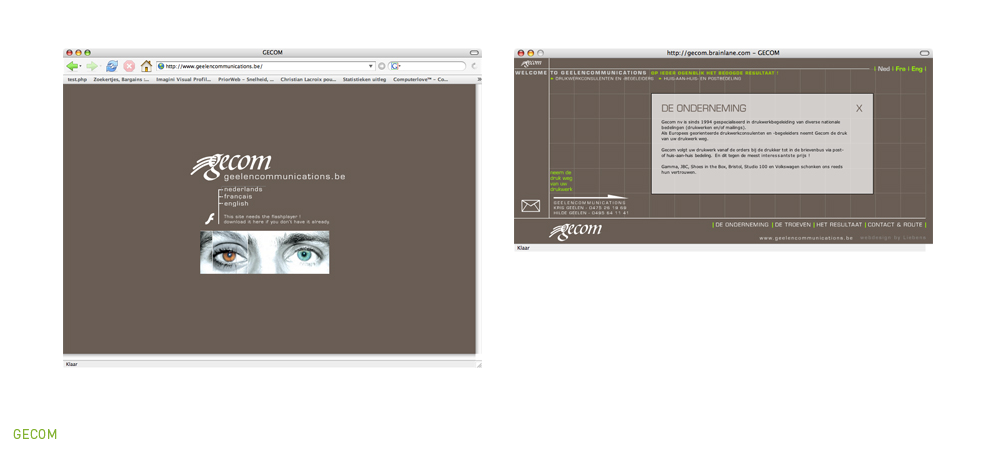Screen dimensions: 1000x450
Task: Click 'Klaar' status text in right window
Action: click(x=523, y=247)
